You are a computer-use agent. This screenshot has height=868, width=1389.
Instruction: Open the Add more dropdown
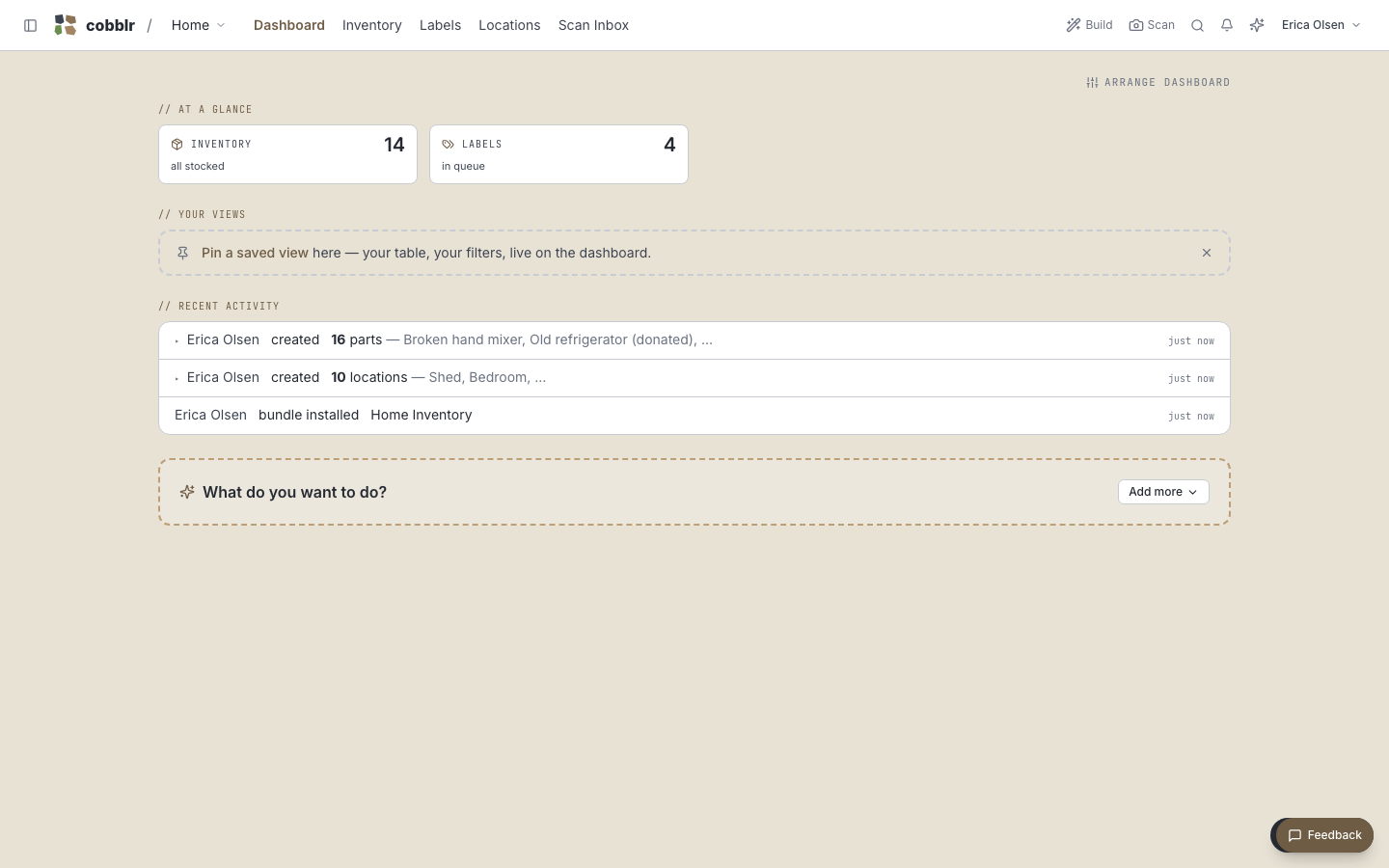click(1163, 492)
